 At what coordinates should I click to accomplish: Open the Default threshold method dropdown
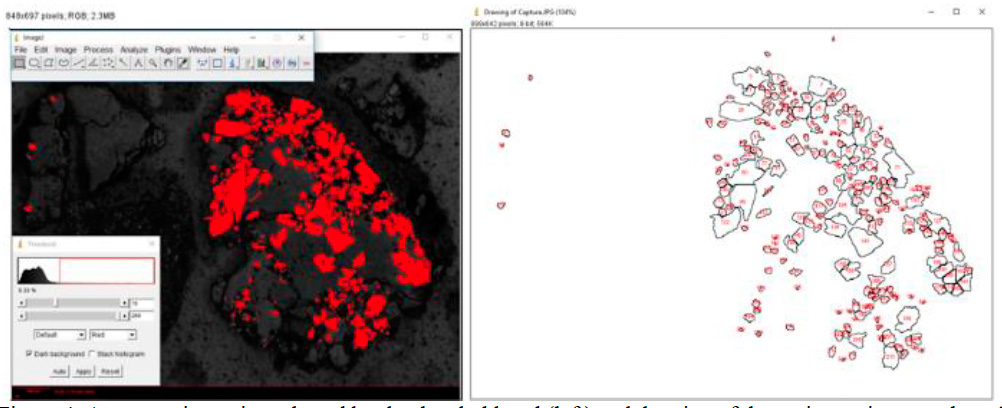tap(59, 334)
